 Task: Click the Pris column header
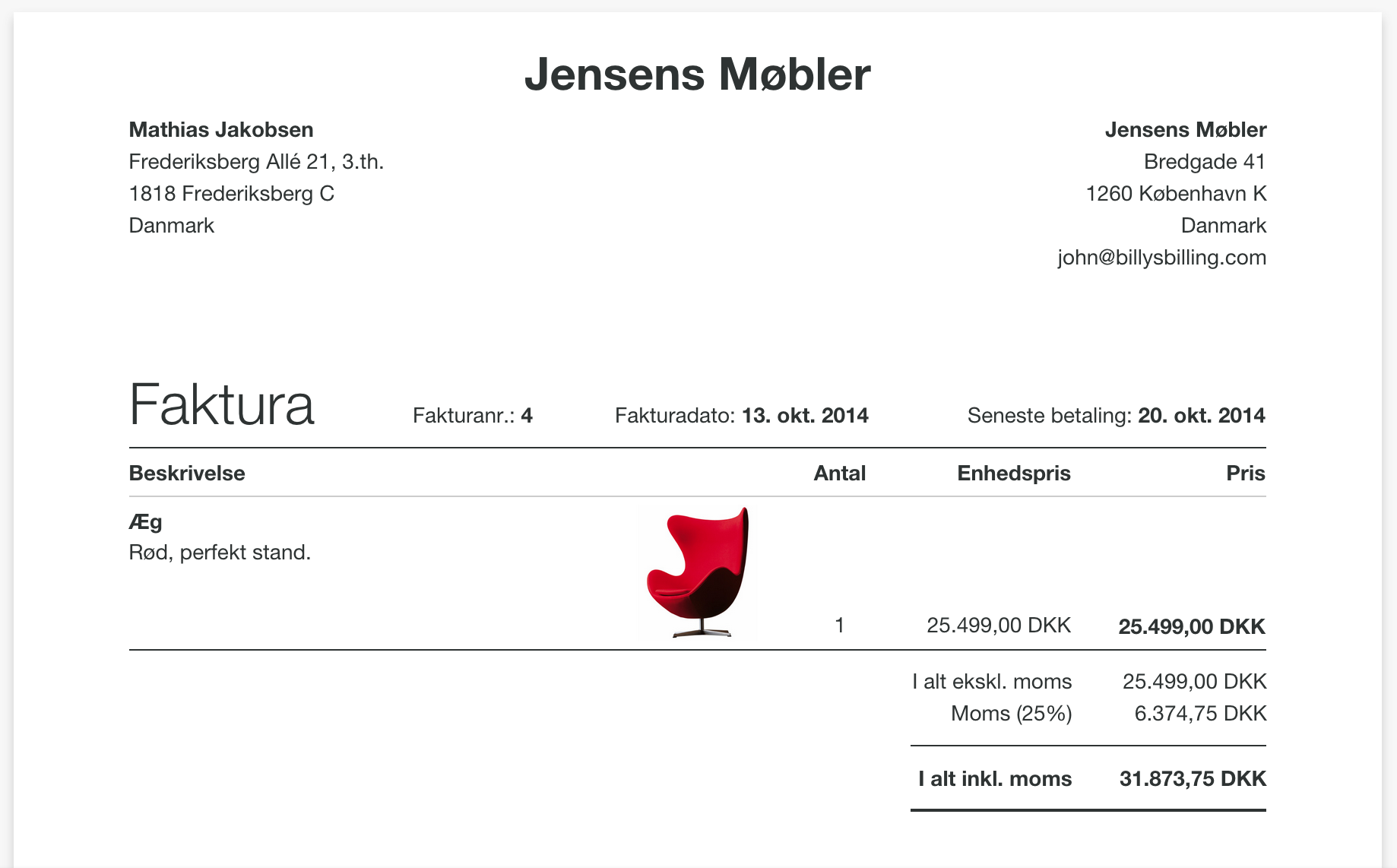pyautogui.click(x=1245, y=474)
